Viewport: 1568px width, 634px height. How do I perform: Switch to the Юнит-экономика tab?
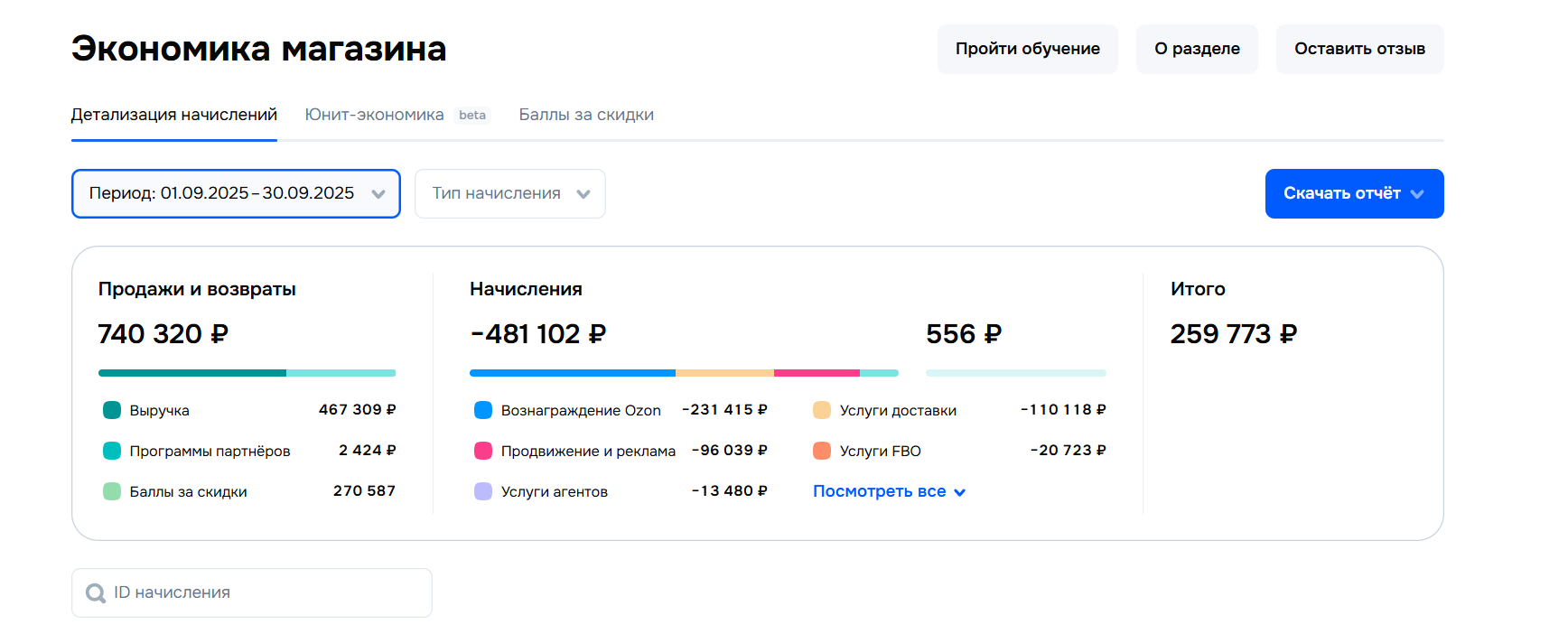(x=374, y=115)
